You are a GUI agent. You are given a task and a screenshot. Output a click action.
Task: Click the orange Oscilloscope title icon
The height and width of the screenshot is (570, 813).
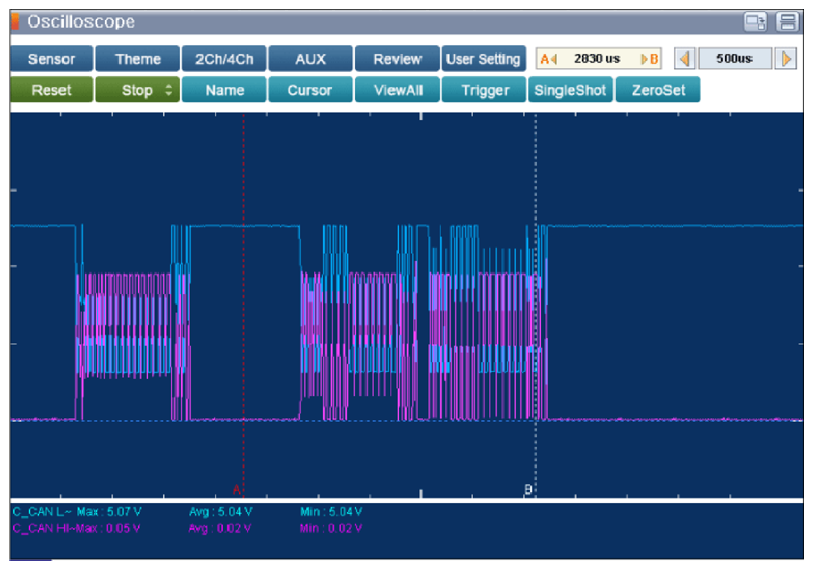click(x=16, y=21)
